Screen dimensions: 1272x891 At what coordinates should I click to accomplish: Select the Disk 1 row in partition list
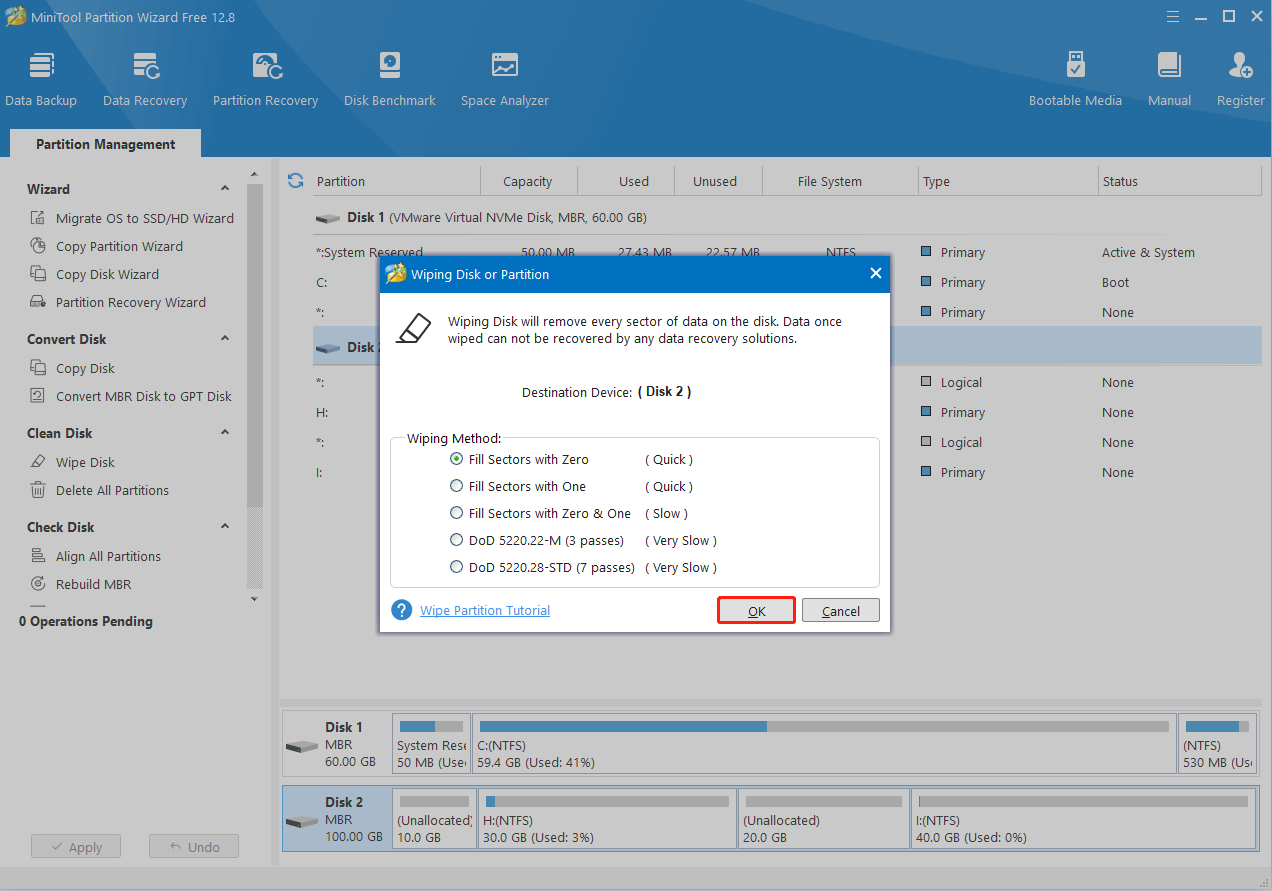point(787,217)
